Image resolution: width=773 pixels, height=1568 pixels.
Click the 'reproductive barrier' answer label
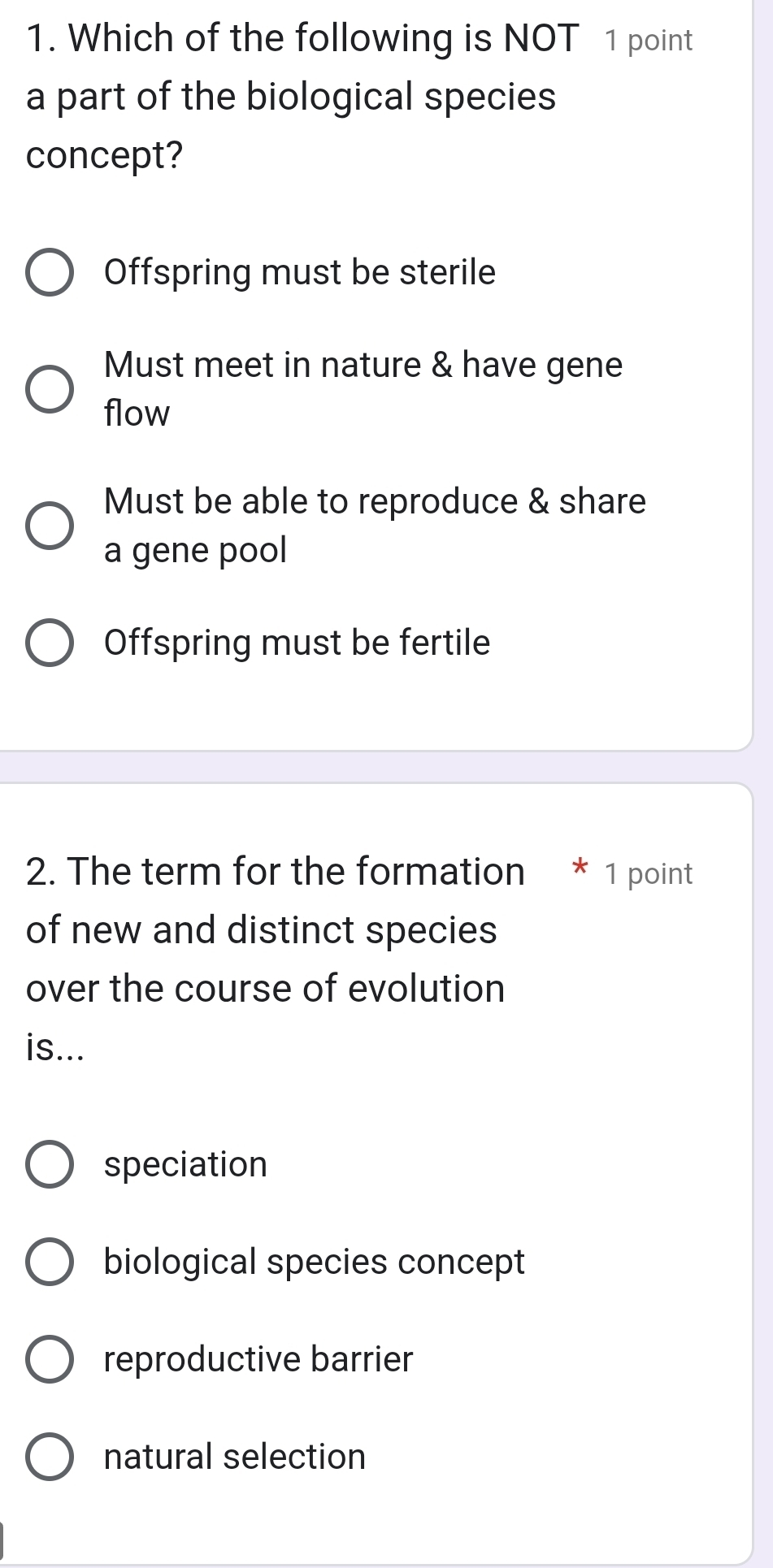point(258,1359)
